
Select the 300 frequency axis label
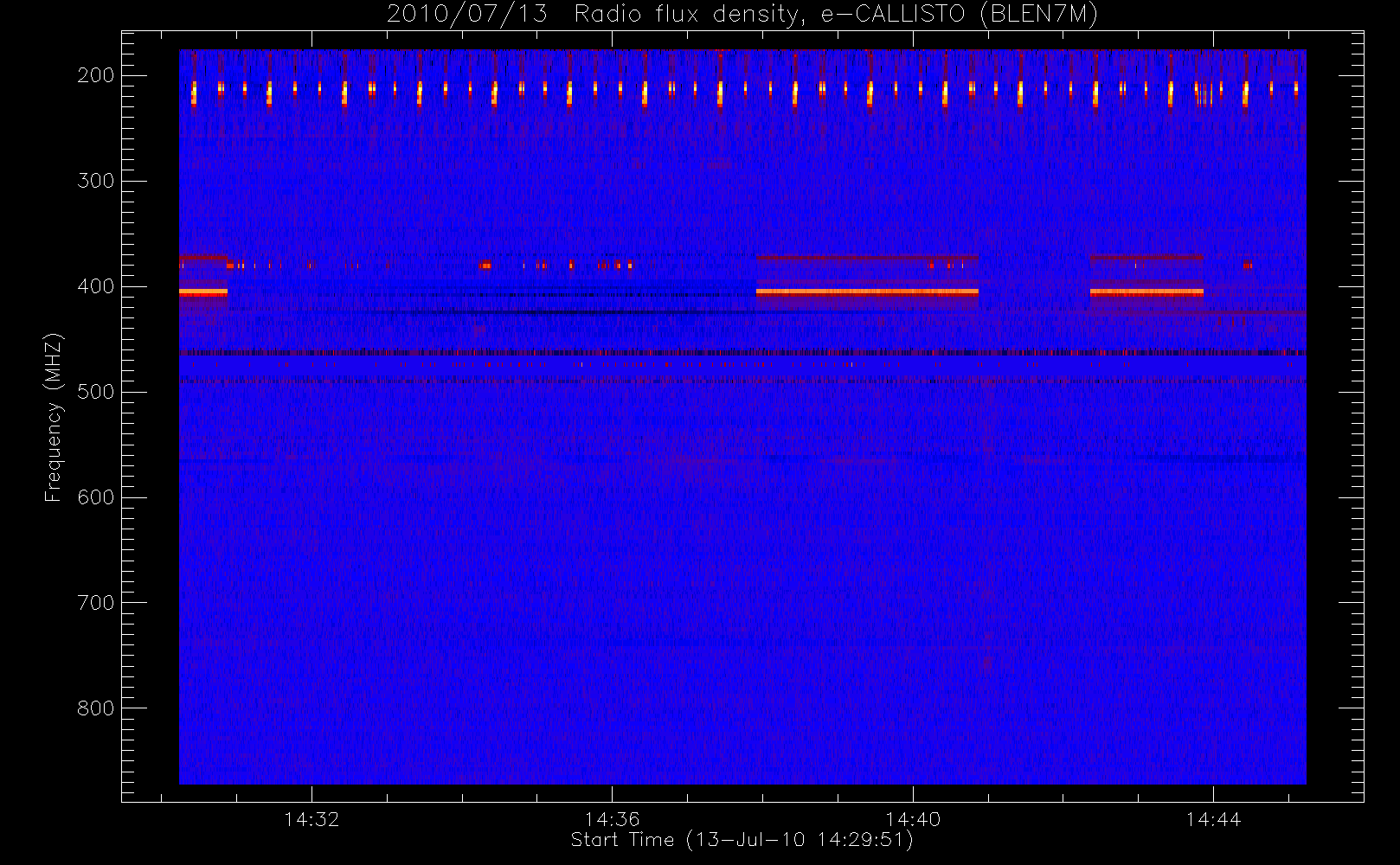point(96,181)
